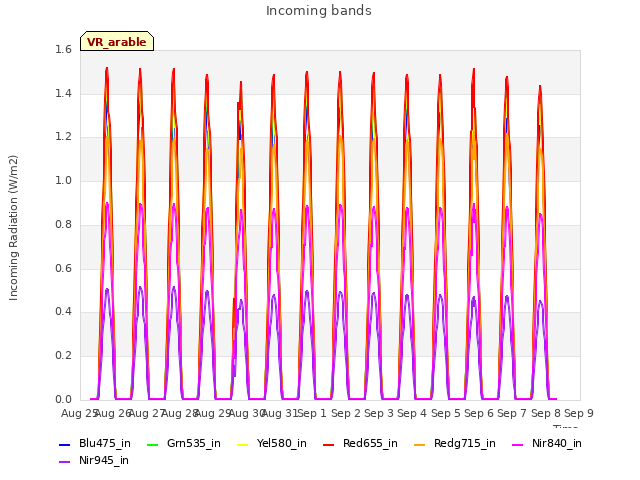Toggle the Nir945_in legend entry

94,460
